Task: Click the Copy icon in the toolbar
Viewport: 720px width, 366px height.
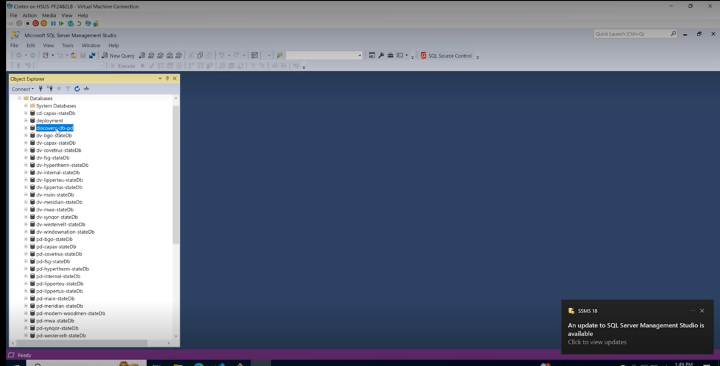Action: click(200, 56)
